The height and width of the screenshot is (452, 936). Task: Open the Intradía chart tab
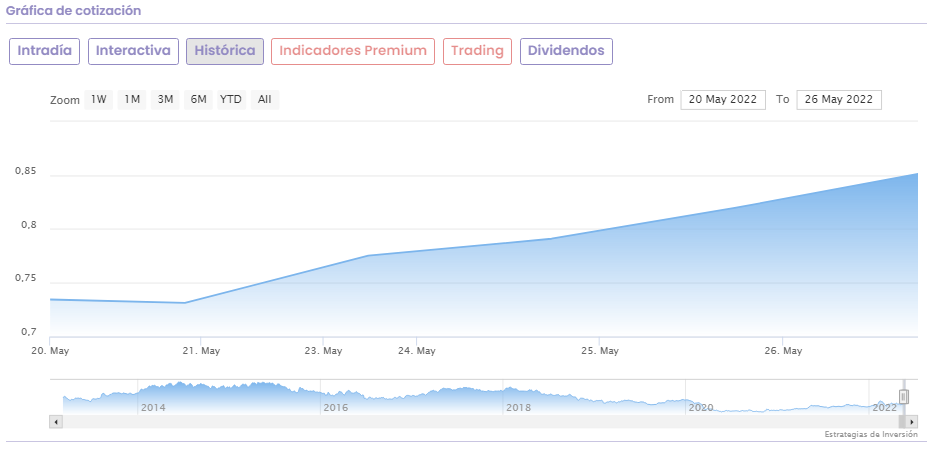[x=45, y=51]
